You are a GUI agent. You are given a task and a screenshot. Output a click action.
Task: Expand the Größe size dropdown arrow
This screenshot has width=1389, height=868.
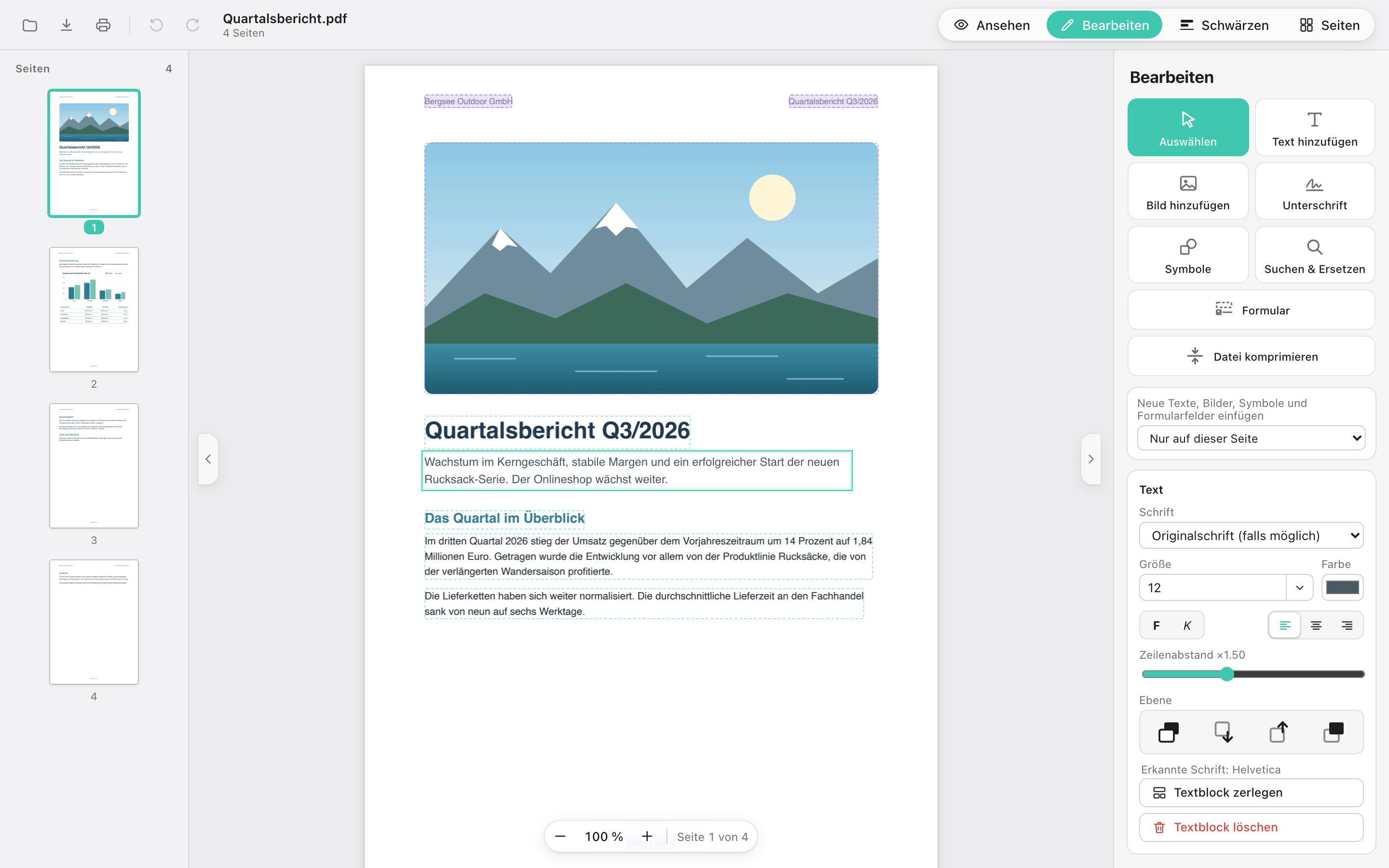pos(1299,588)
